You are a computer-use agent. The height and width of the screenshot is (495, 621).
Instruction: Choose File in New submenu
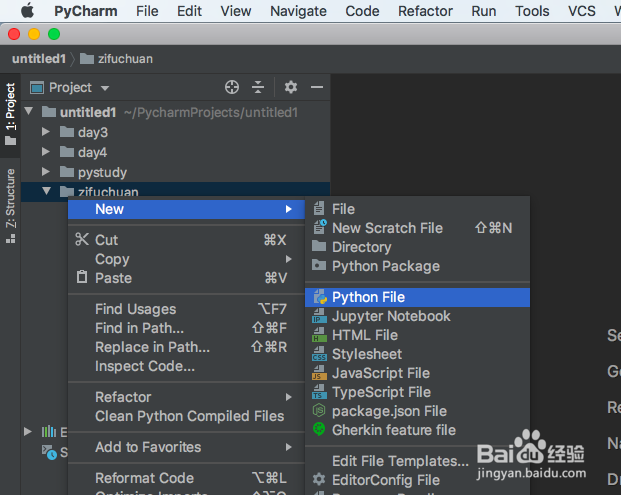(417, 209)
